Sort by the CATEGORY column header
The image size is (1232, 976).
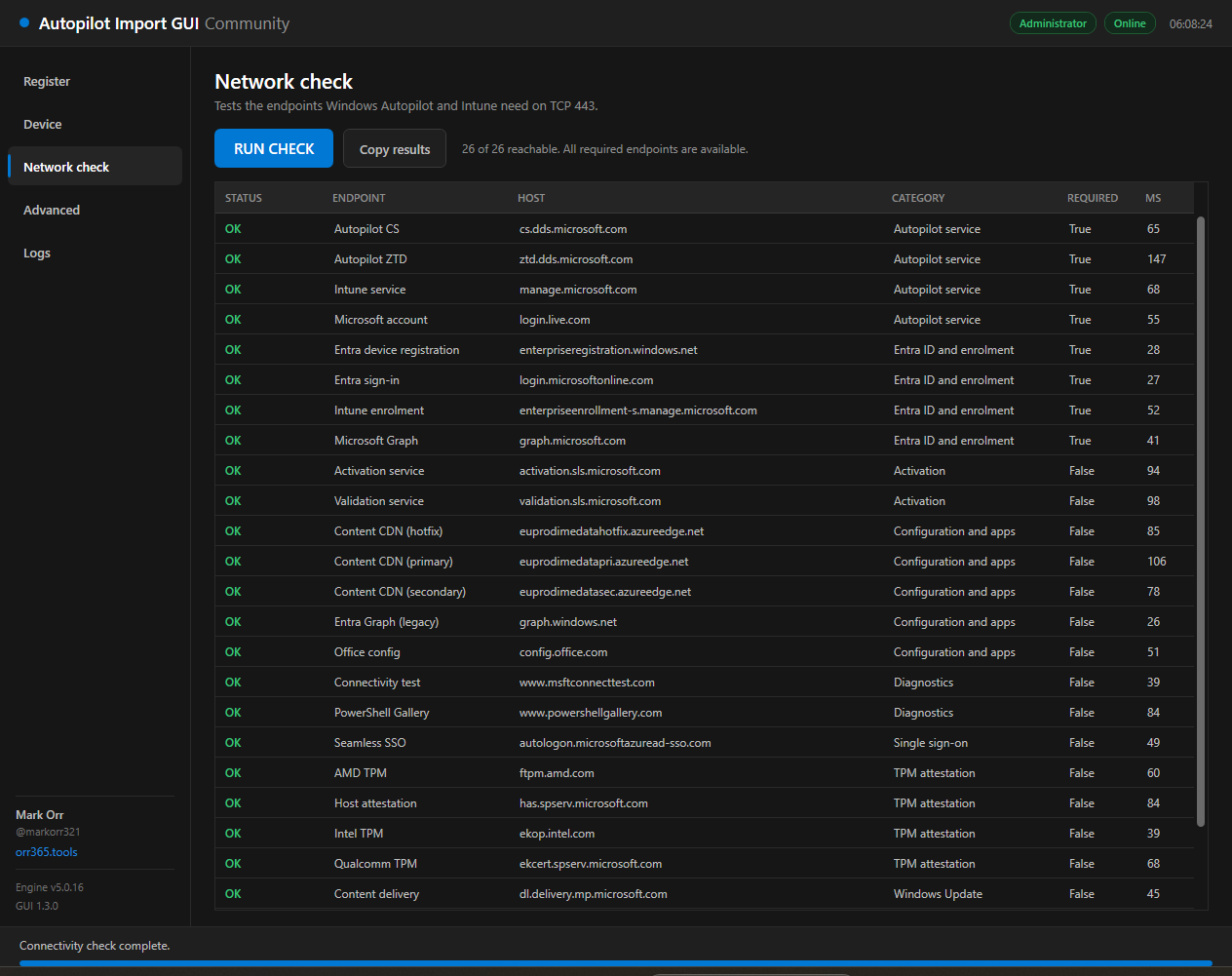coord(918,198)
